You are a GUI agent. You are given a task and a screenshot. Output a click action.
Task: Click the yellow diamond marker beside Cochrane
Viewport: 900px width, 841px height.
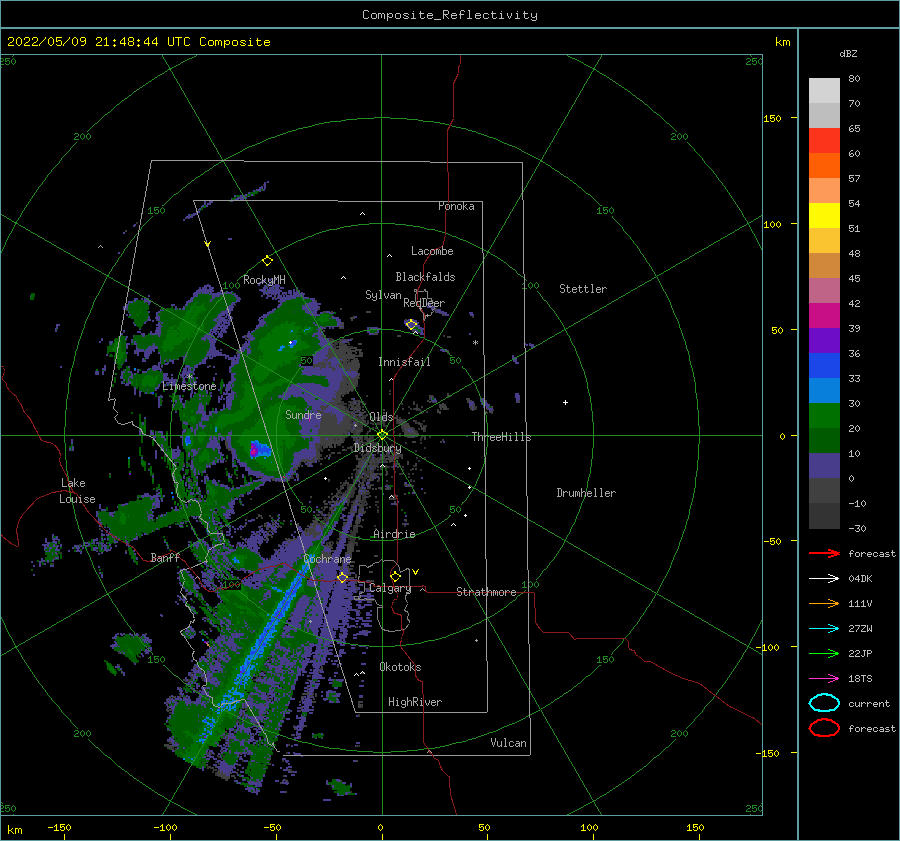pyautogui.click(x=343, y=577)
